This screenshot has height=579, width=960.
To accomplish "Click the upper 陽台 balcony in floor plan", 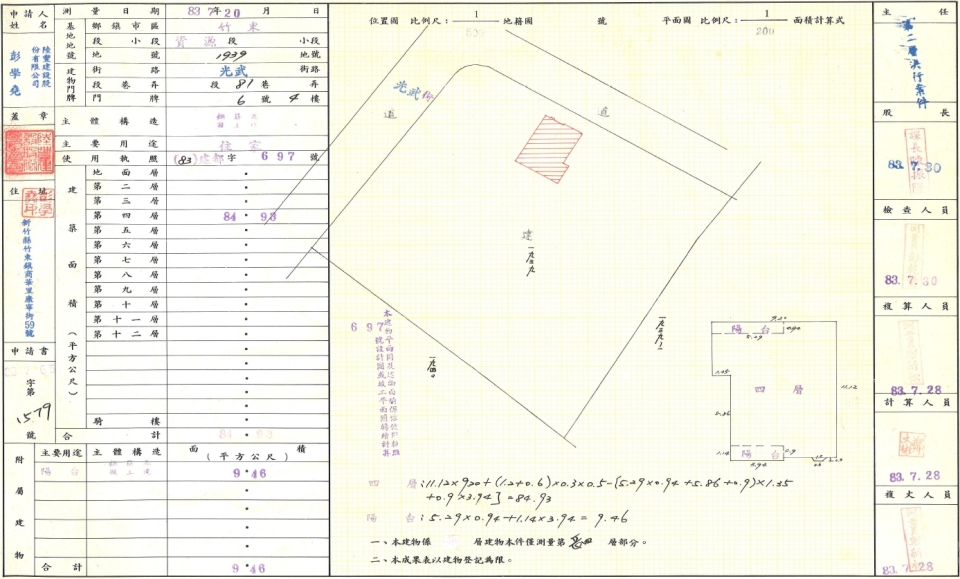I will [x=755, y=329].
